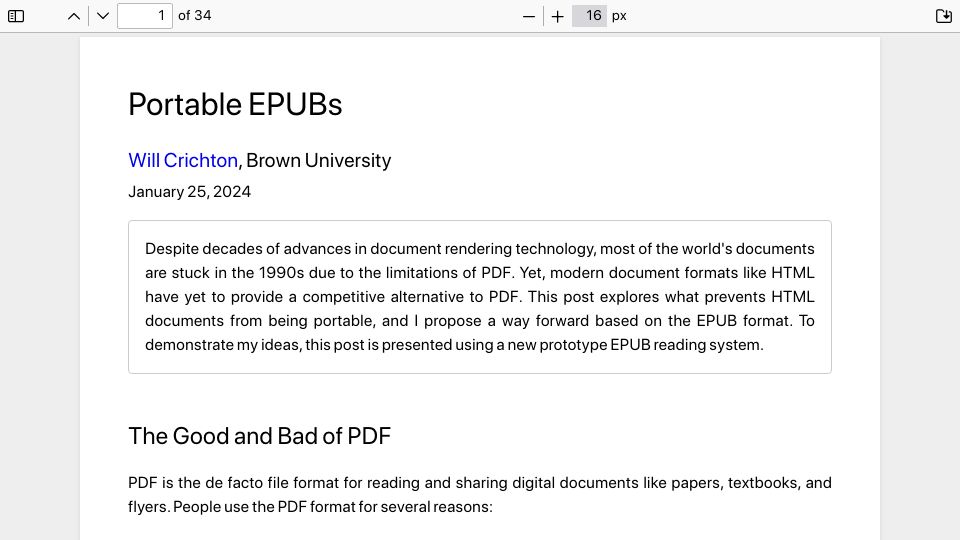Click the page number input field
The image size is (960, 540).
pyautogui.click(x=144, y=16)
